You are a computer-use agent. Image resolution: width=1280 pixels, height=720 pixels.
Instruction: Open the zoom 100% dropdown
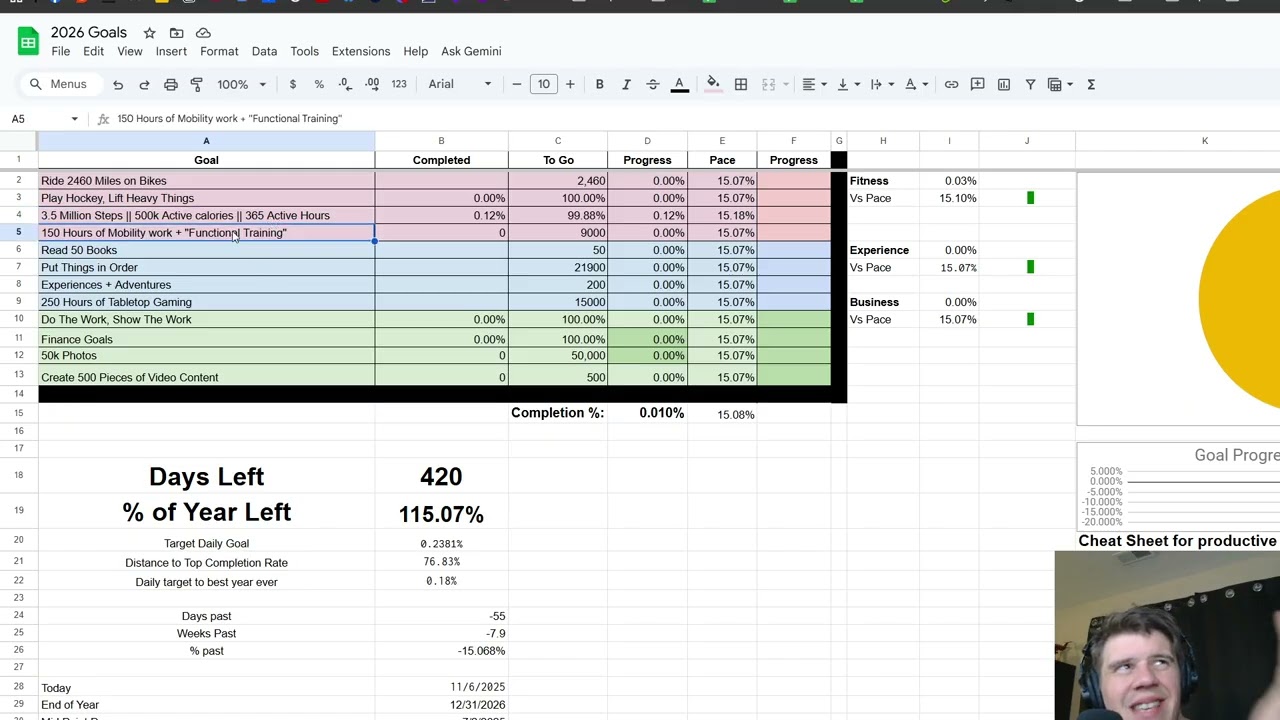pos(242,84)
